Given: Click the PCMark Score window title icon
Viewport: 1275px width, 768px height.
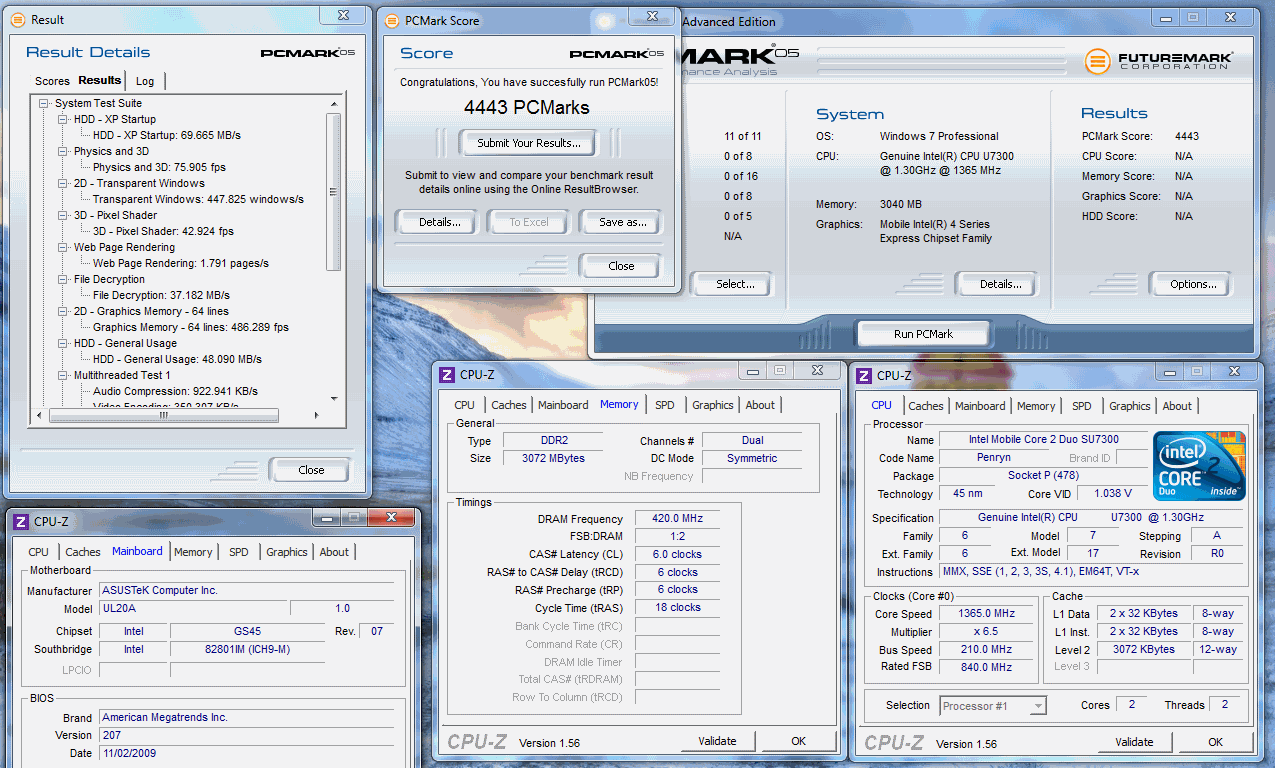Looking at the screenshot, I should point(391,20).
